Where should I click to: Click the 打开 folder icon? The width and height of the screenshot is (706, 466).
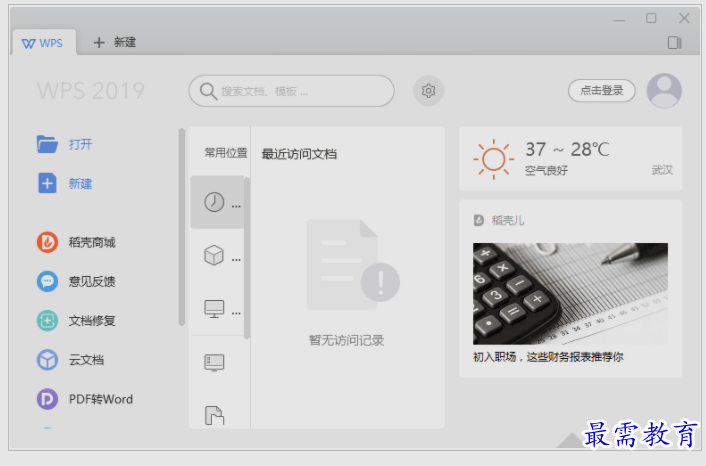[47, 144]
